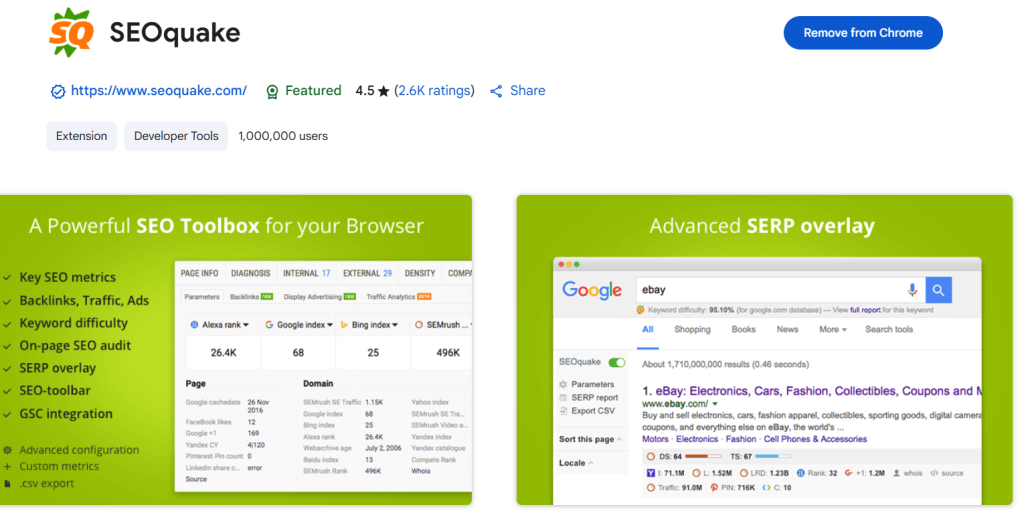Viewport: 1024px width, 513px height.
Task: Select the Display Advertising sub-tab
Action: [x=320, y=297]
